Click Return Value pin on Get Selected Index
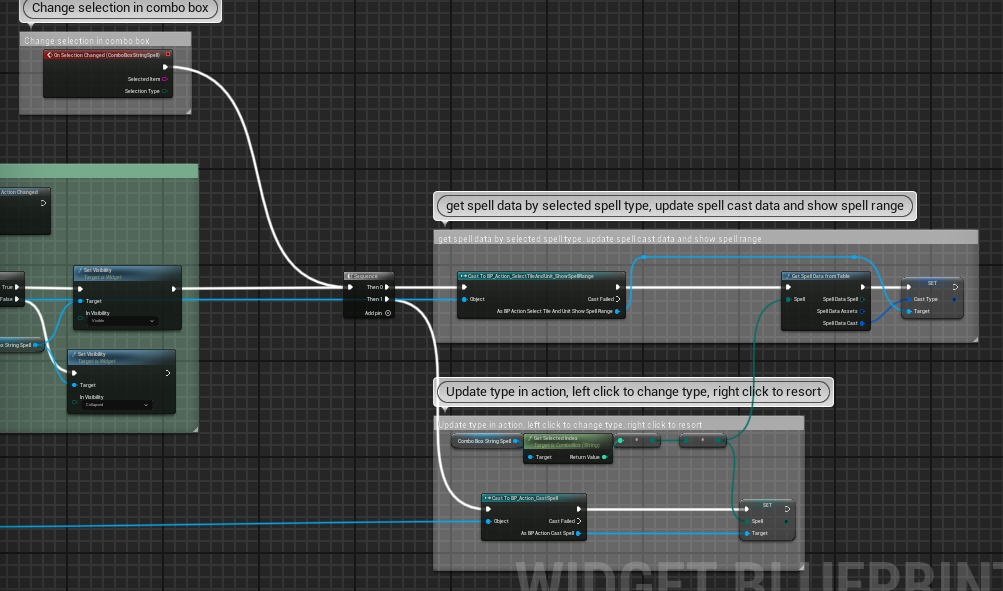Screen dimensions: 1003x591 click(x=604, y=457)
